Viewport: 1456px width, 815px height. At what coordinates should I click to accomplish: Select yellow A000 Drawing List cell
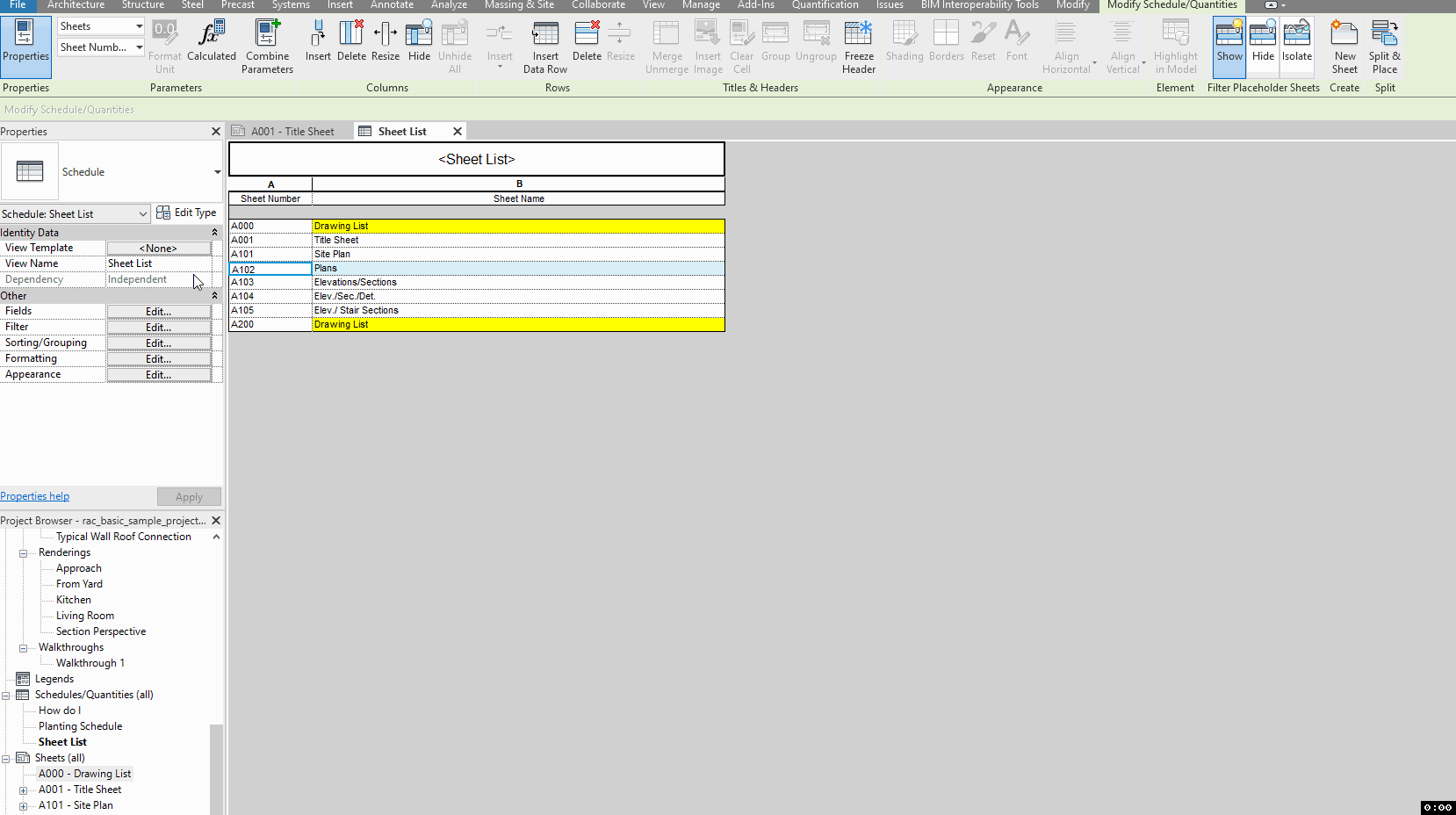518,226
